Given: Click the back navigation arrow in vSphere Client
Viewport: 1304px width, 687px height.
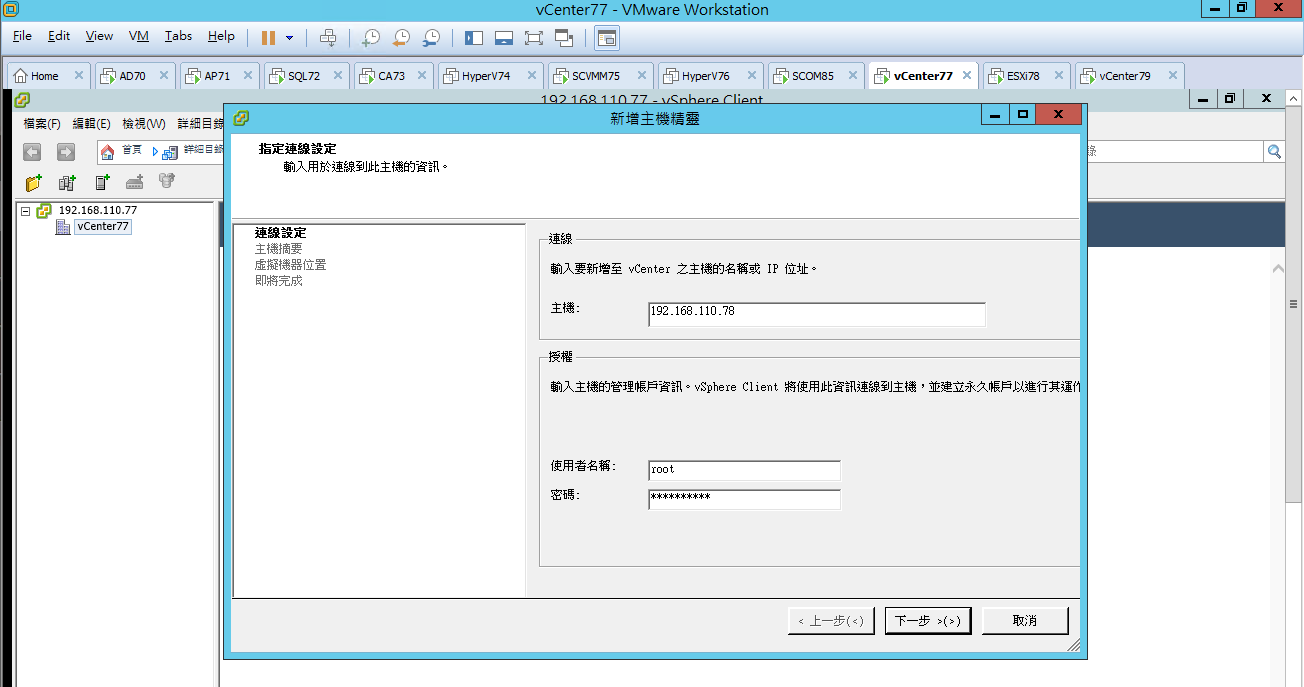Looking at the screenshot, I should click(x=32, y=152).
